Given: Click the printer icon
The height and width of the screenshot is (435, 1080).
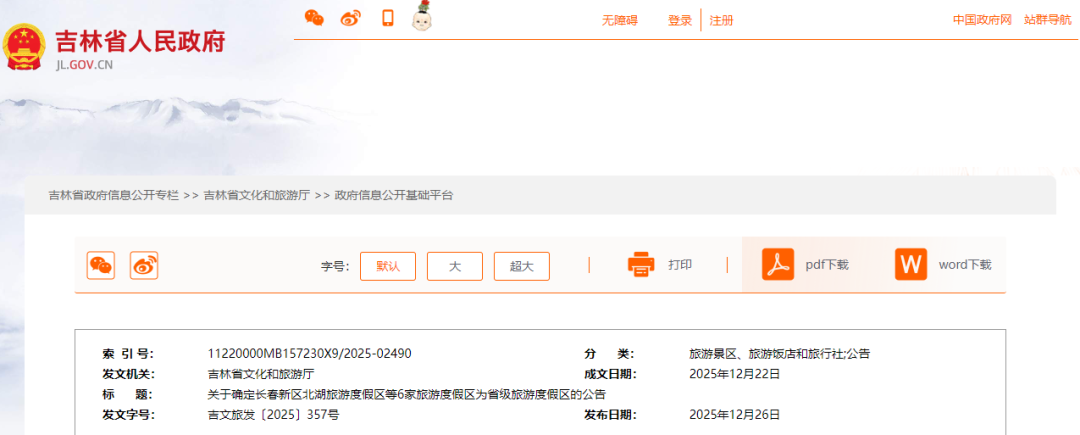Looking at the screenshot, I should pos(641,265).
